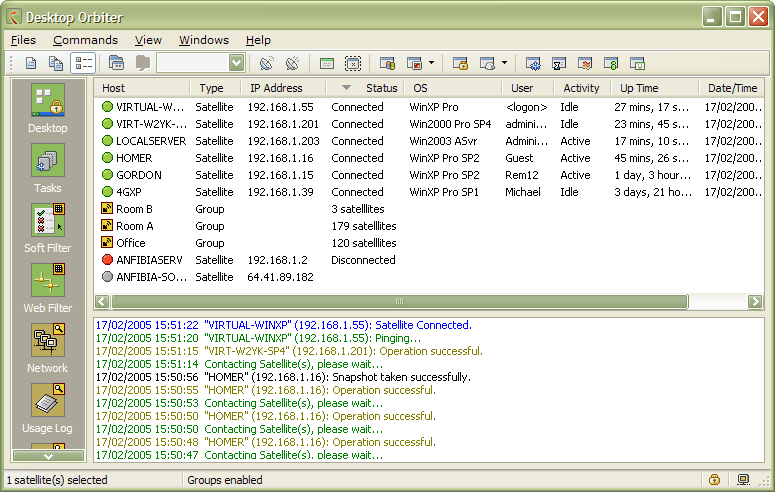
Task: Click the window with red square icon
Action: (x=414, y=63)
